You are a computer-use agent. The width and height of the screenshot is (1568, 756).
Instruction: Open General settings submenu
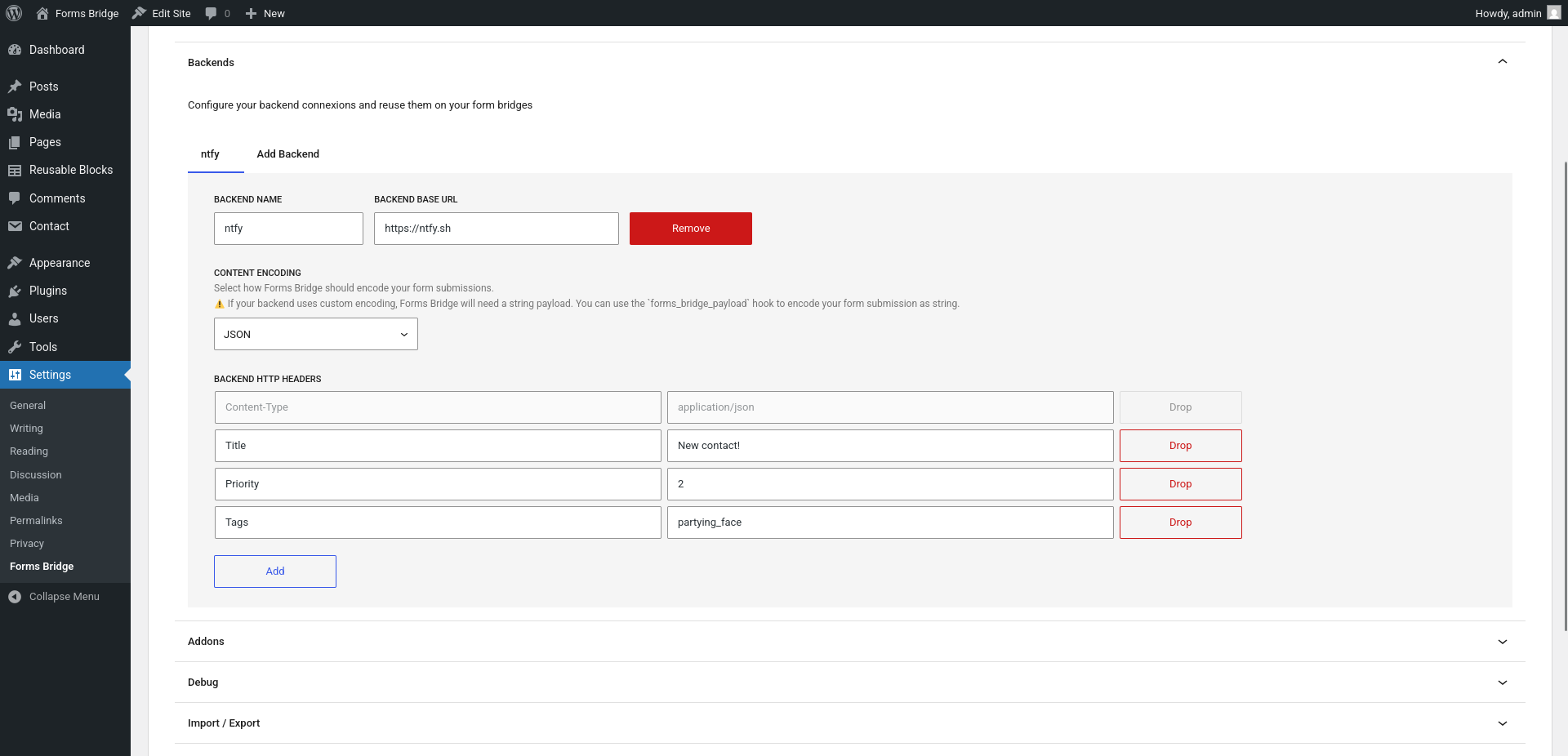28,406
